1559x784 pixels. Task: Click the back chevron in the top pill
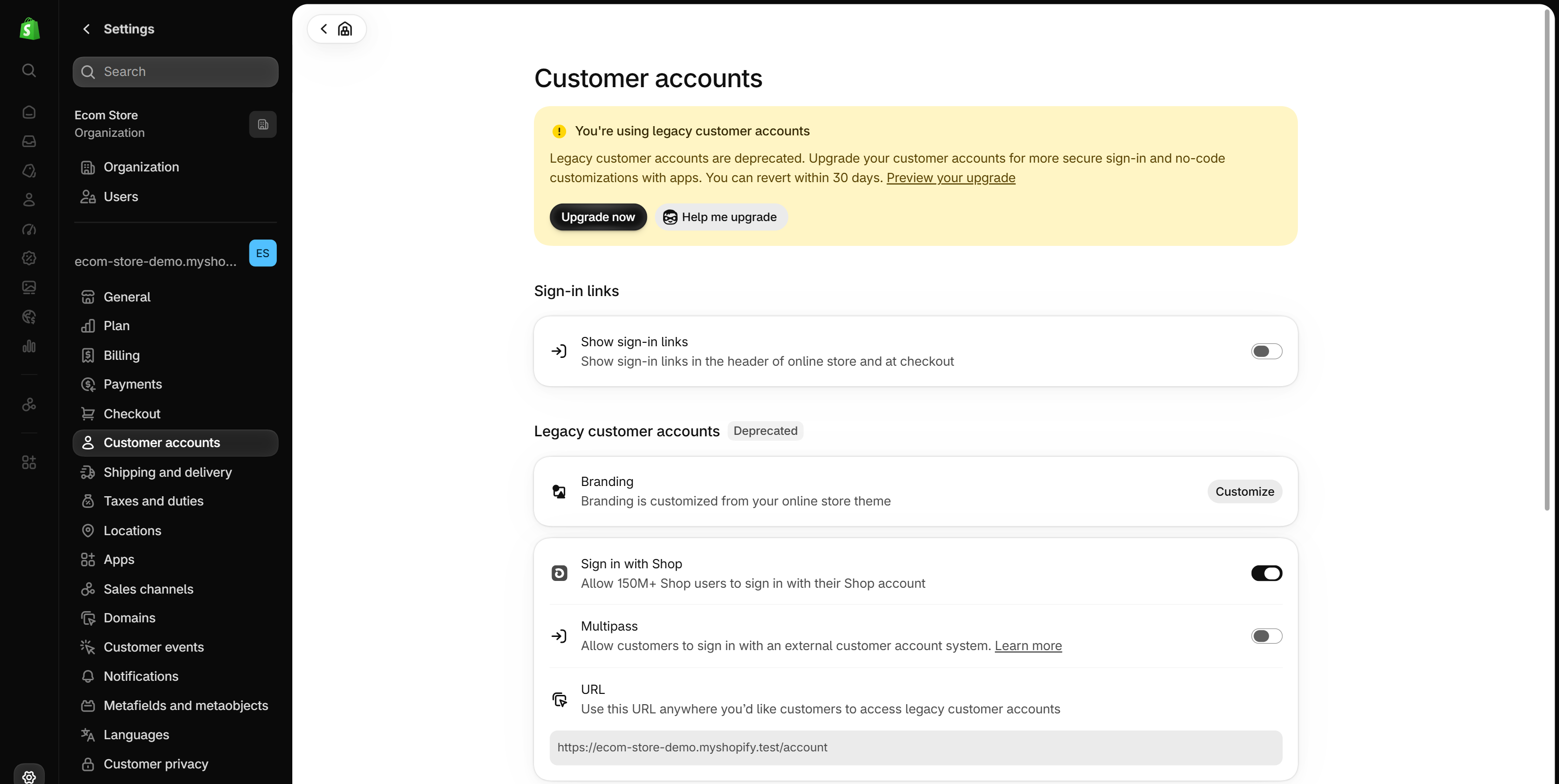(324, 29)
